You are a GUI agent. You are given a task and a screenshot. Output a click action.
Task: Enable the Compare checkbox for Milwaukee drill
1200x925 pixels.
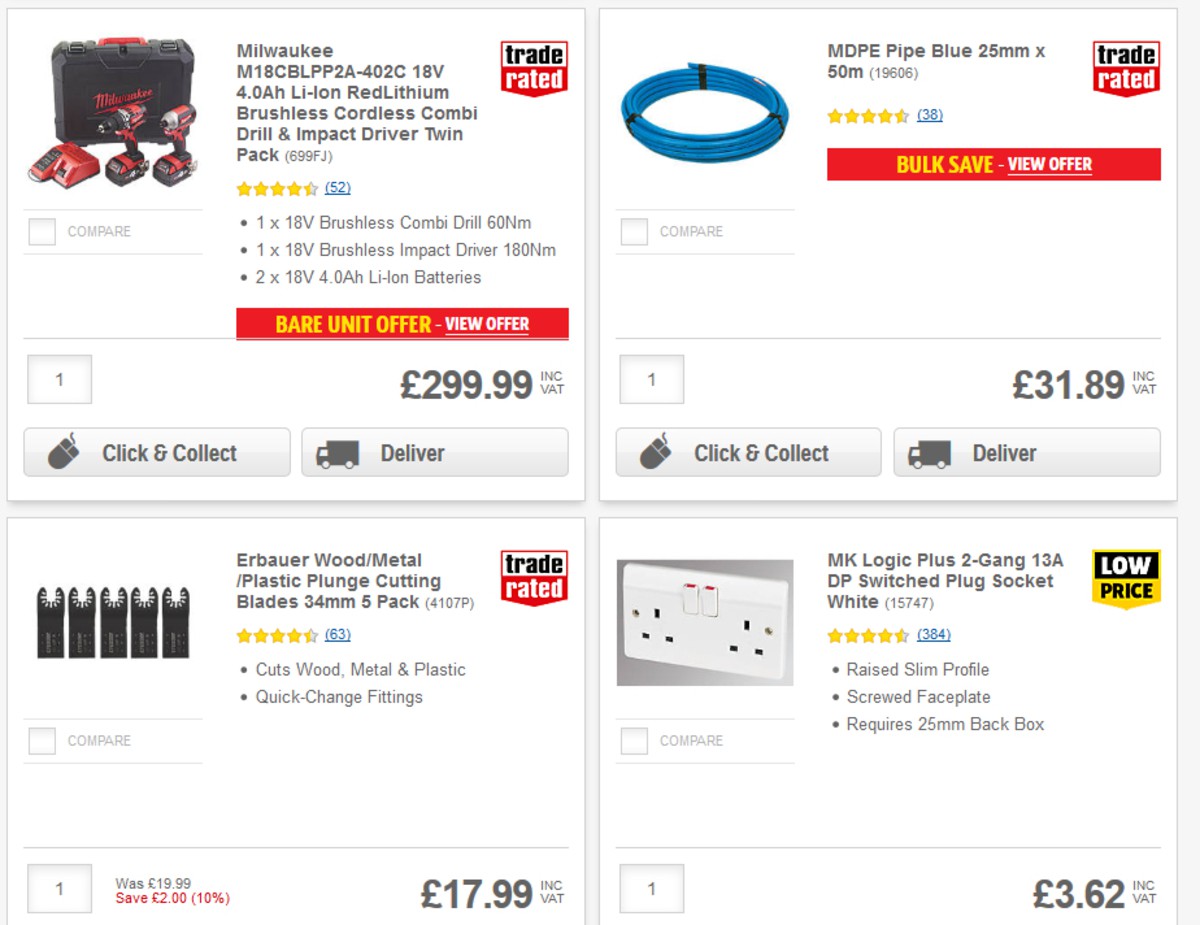[x=41, y=231]
